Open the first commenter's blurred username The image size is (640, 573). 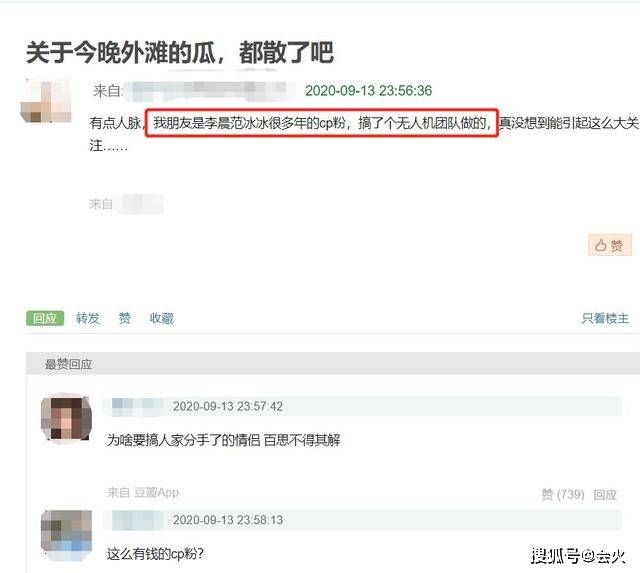point(137,406)
